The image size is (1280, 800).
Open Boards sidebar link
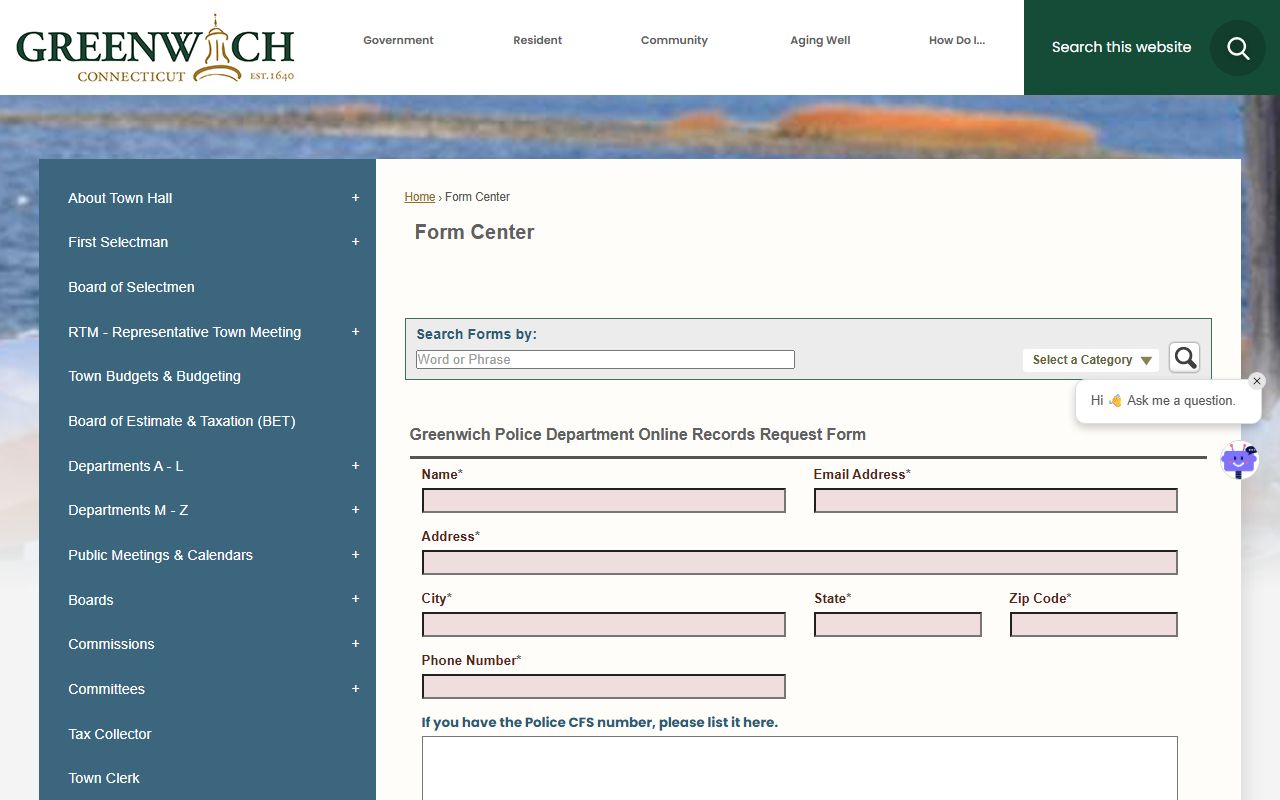point(91,600)
